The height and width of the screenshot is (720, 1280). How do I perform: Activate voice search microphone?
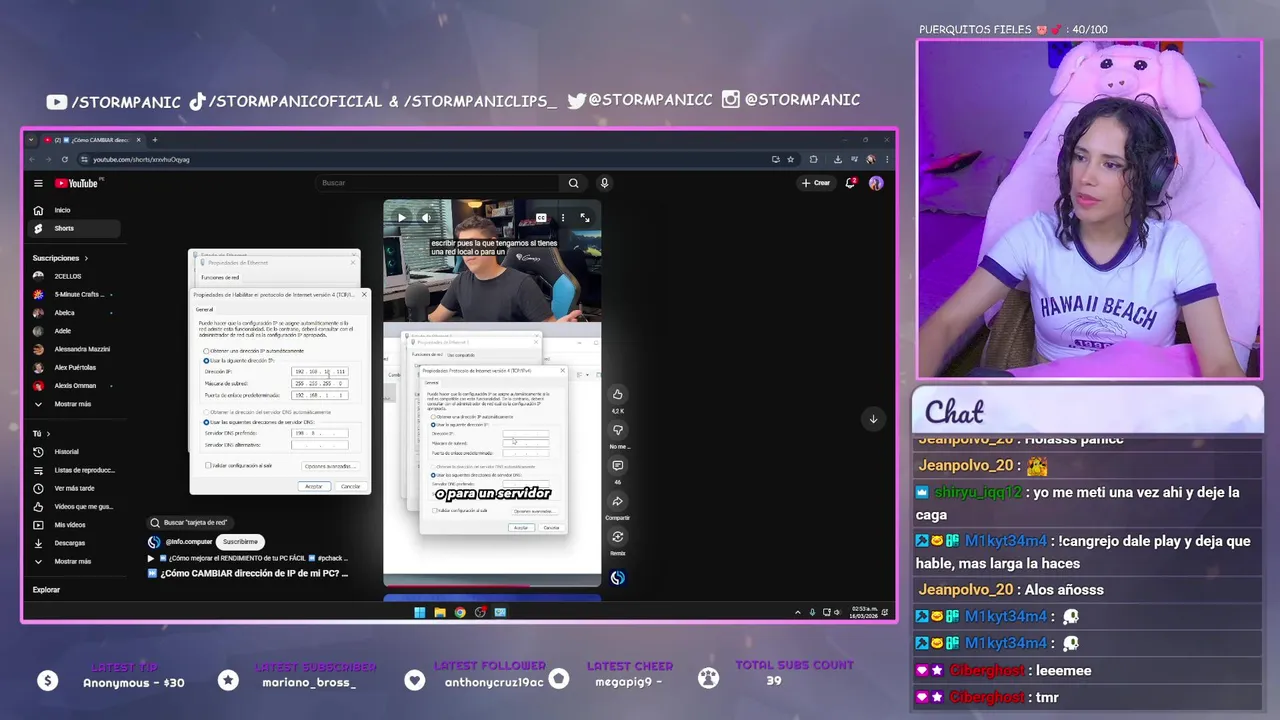[604, 183]
